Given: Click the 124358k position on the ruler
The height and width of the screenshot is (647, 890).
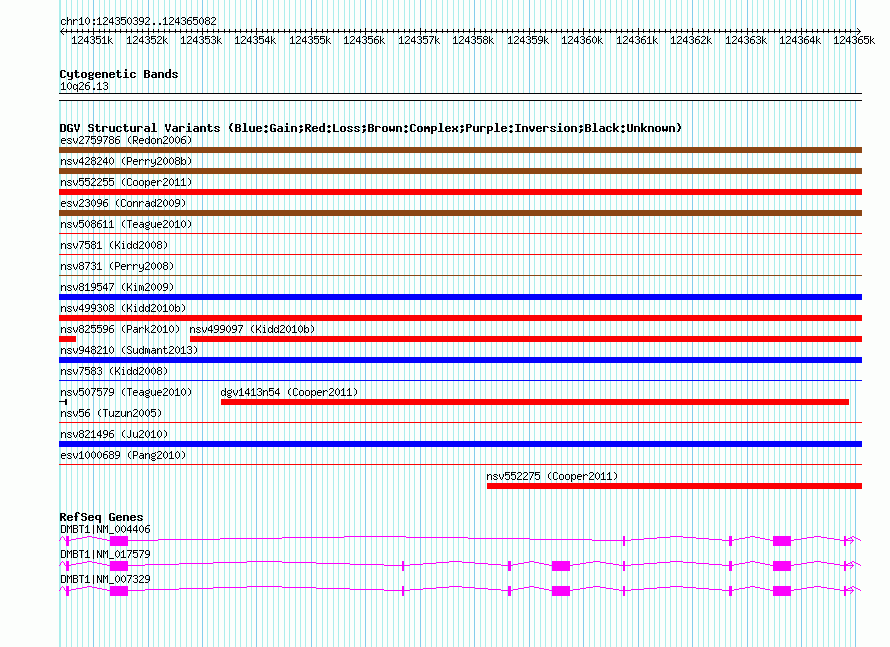Looking at the screenshot, I should (473, 40).
